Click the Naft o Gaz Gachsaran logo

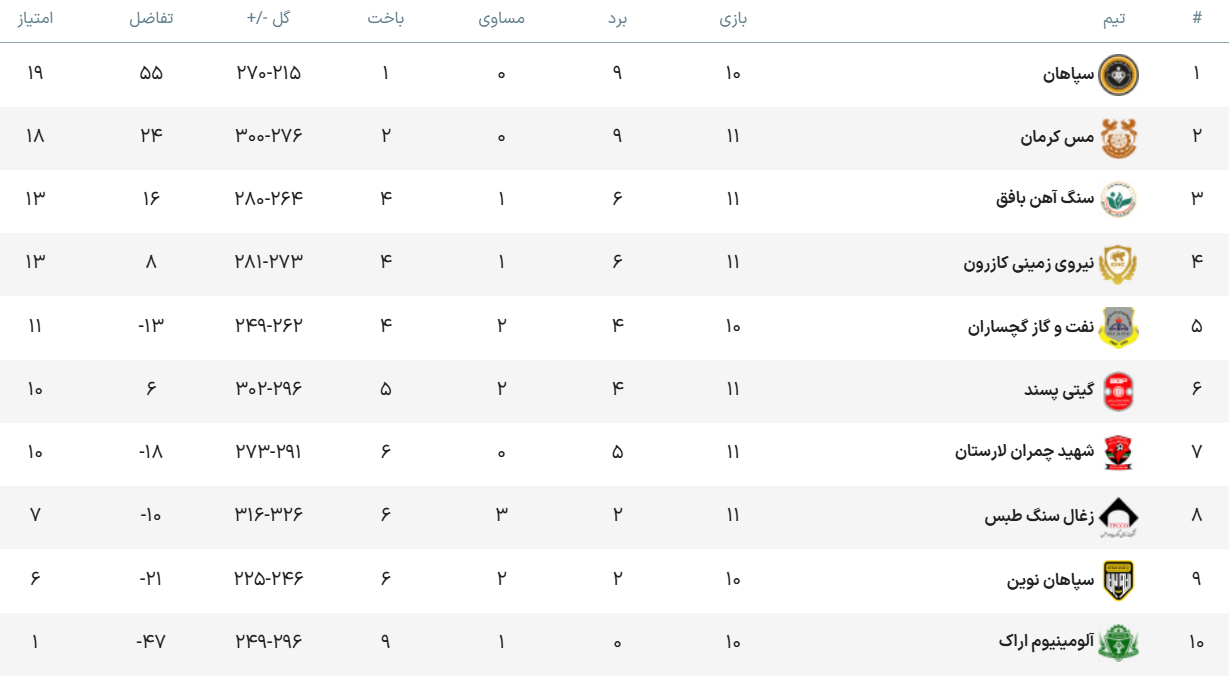(1118, 327)
